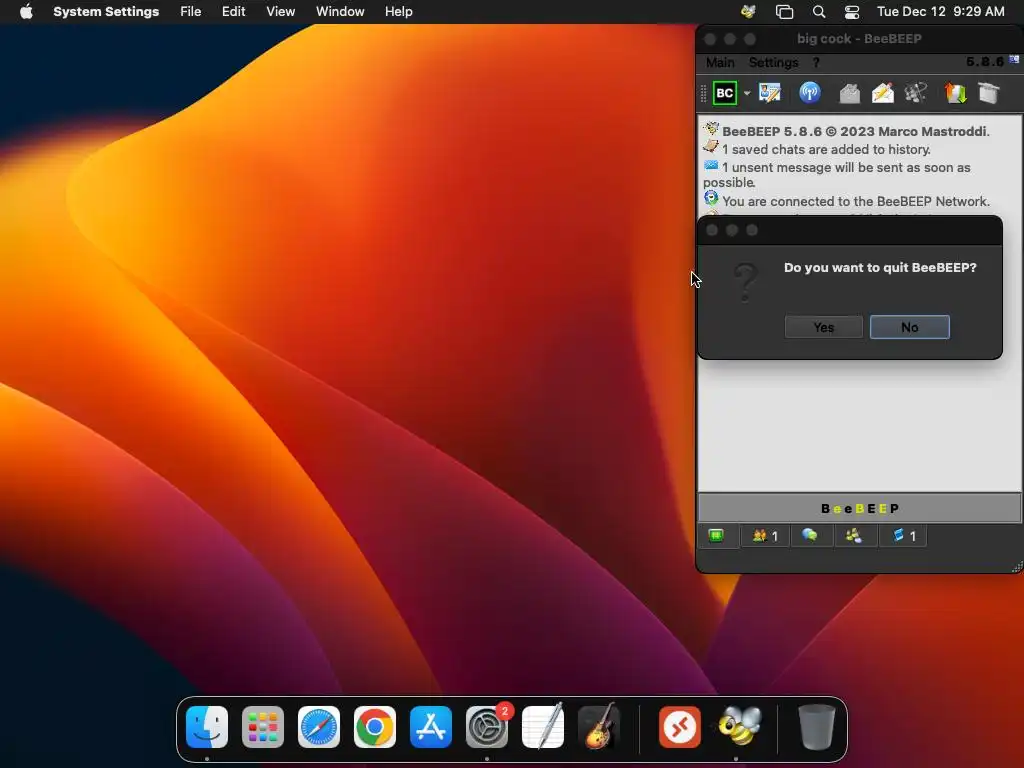The height and width of the screenshot is (768, 1024).
Task: Open the View menu in menu bar
Action: pos(280,11)
